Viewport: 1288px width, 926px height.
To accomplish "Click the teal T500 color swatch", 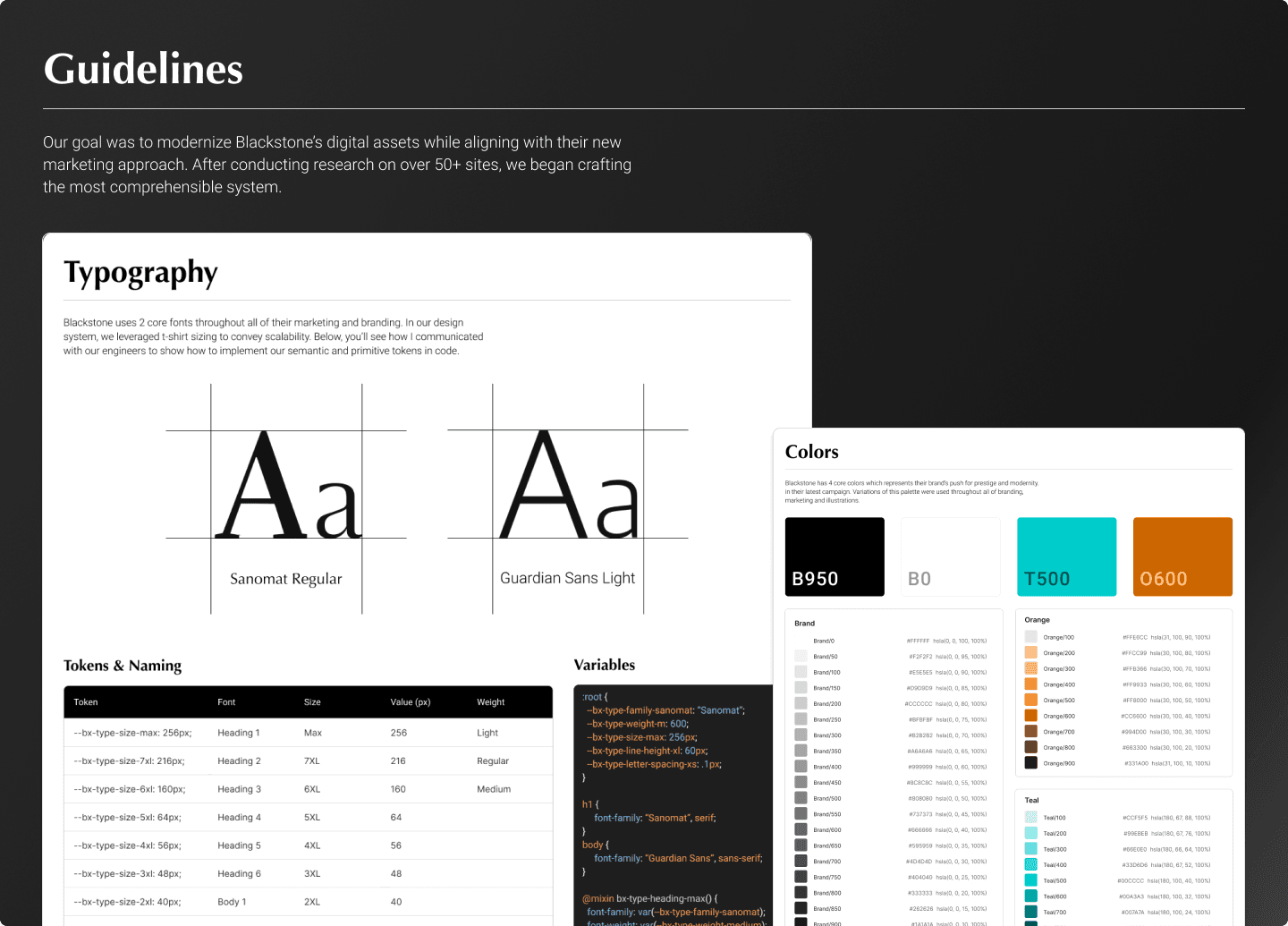I will (x=1066, y=556).
